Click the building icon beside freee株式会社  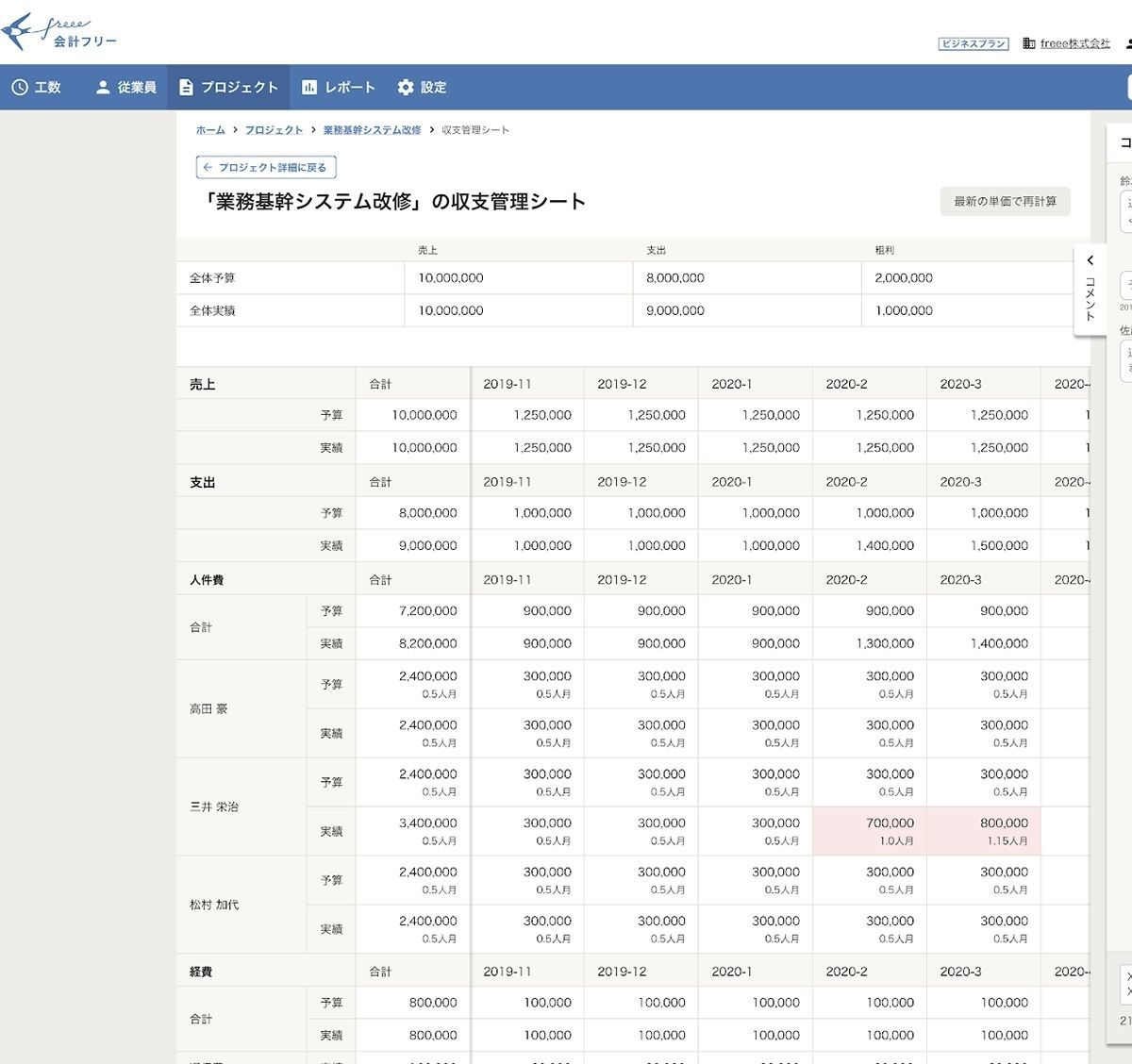pos(1028,43)
